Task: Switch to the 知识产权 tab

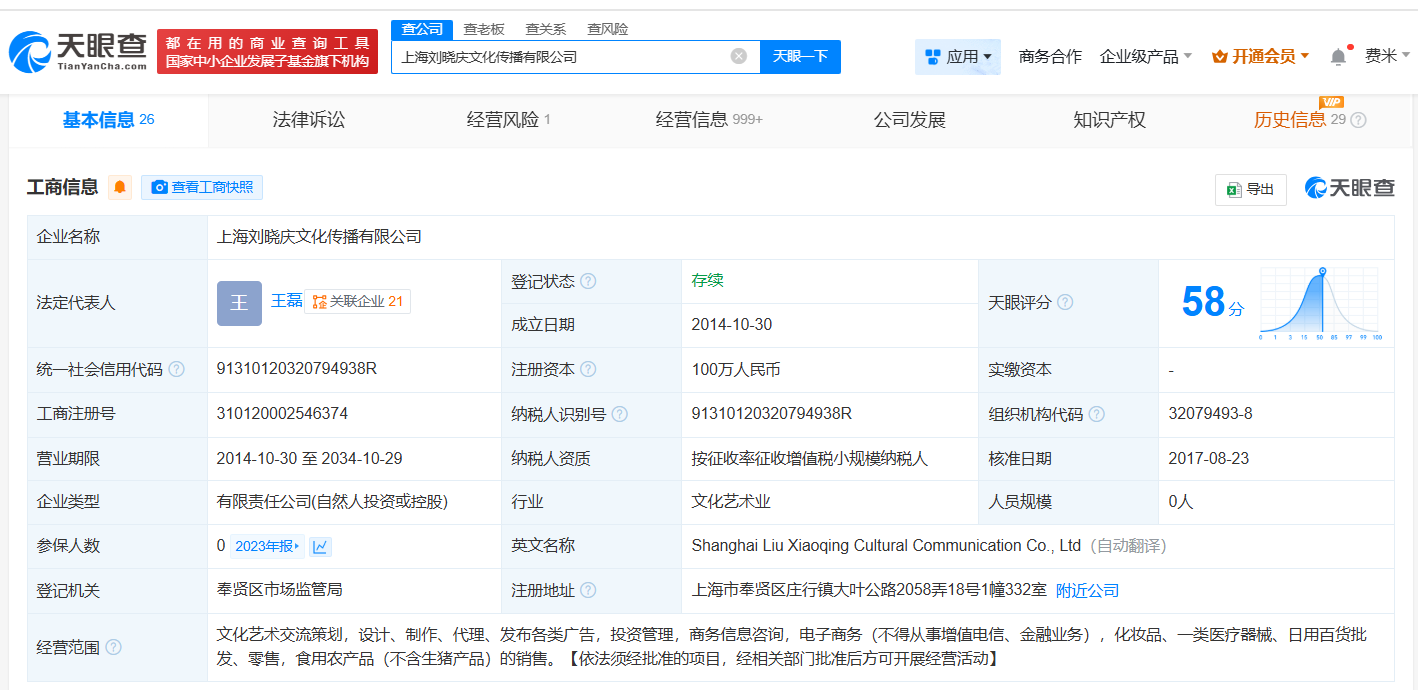Action: pos(1109,120)
